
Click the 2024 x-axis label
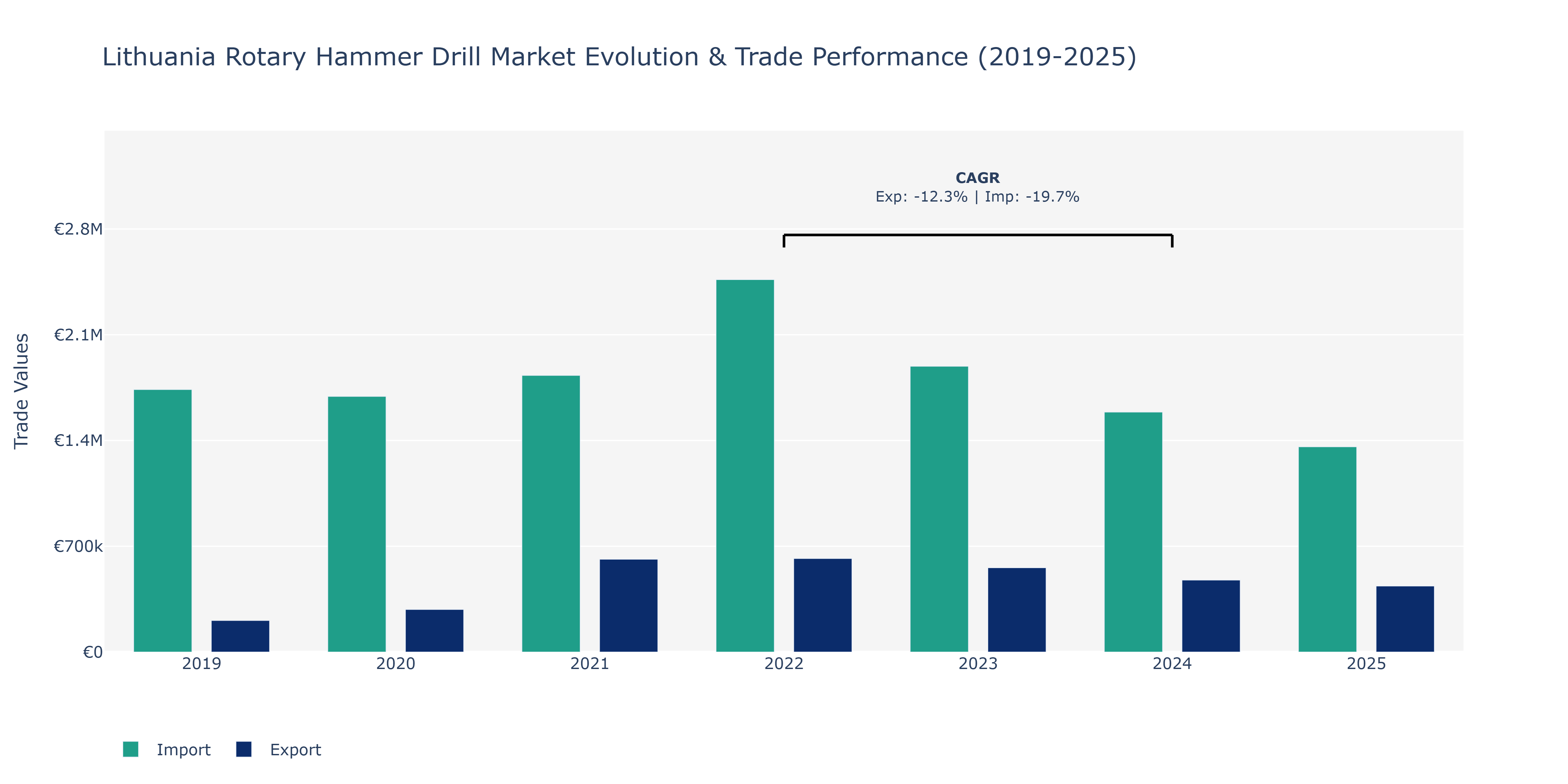pyautogui.click(x=1172, y=663)
